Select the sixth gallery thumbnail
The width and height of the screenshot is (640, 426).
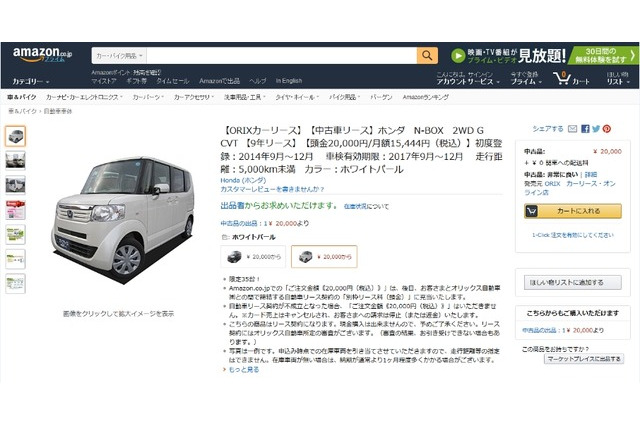tap(16, 259)
